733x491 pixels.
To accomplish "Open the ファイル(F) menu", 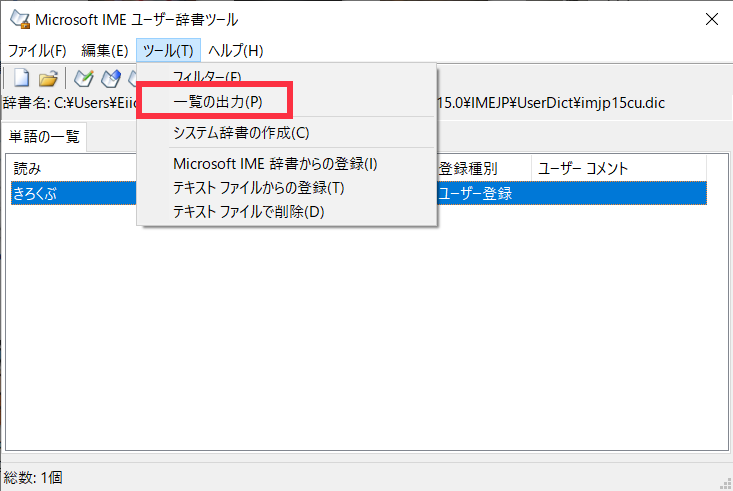I will coord(37,50).
